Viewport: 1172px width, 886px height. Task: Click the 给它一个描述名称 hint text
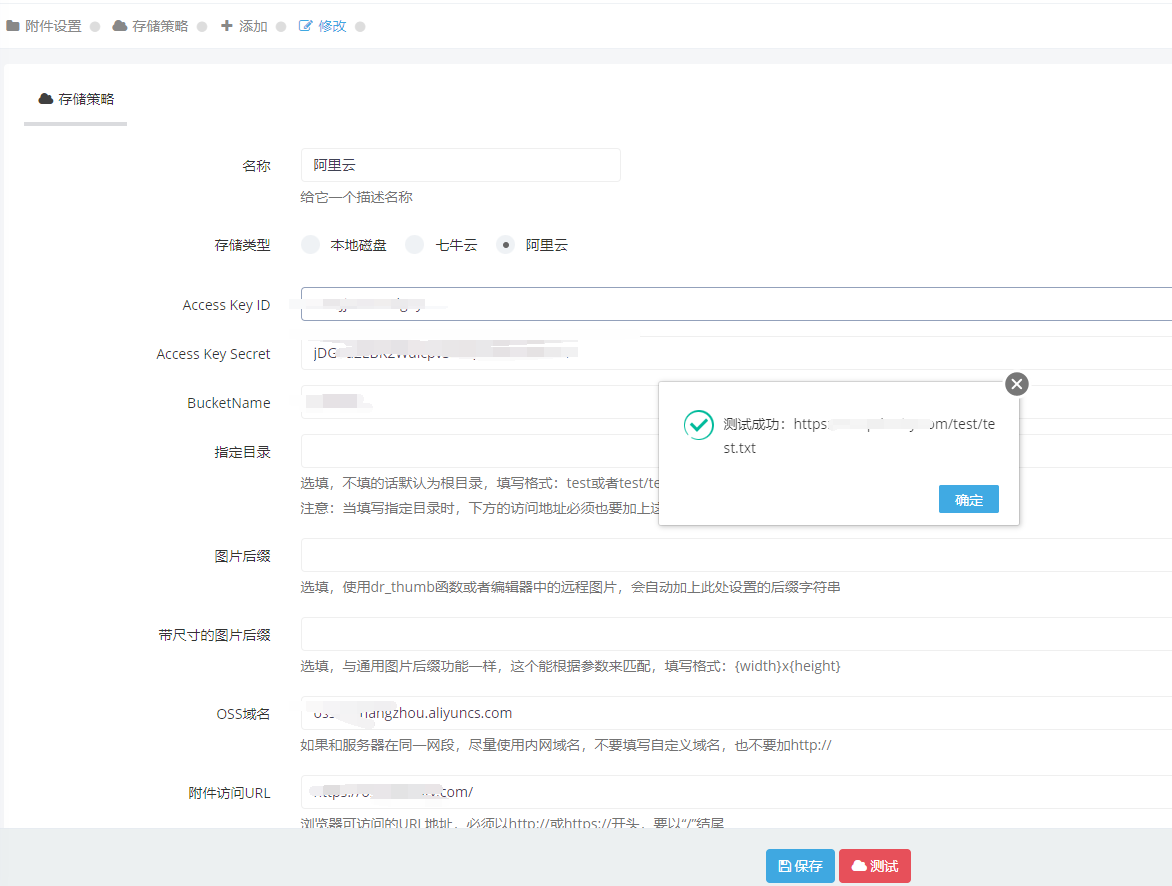(357, 197)
